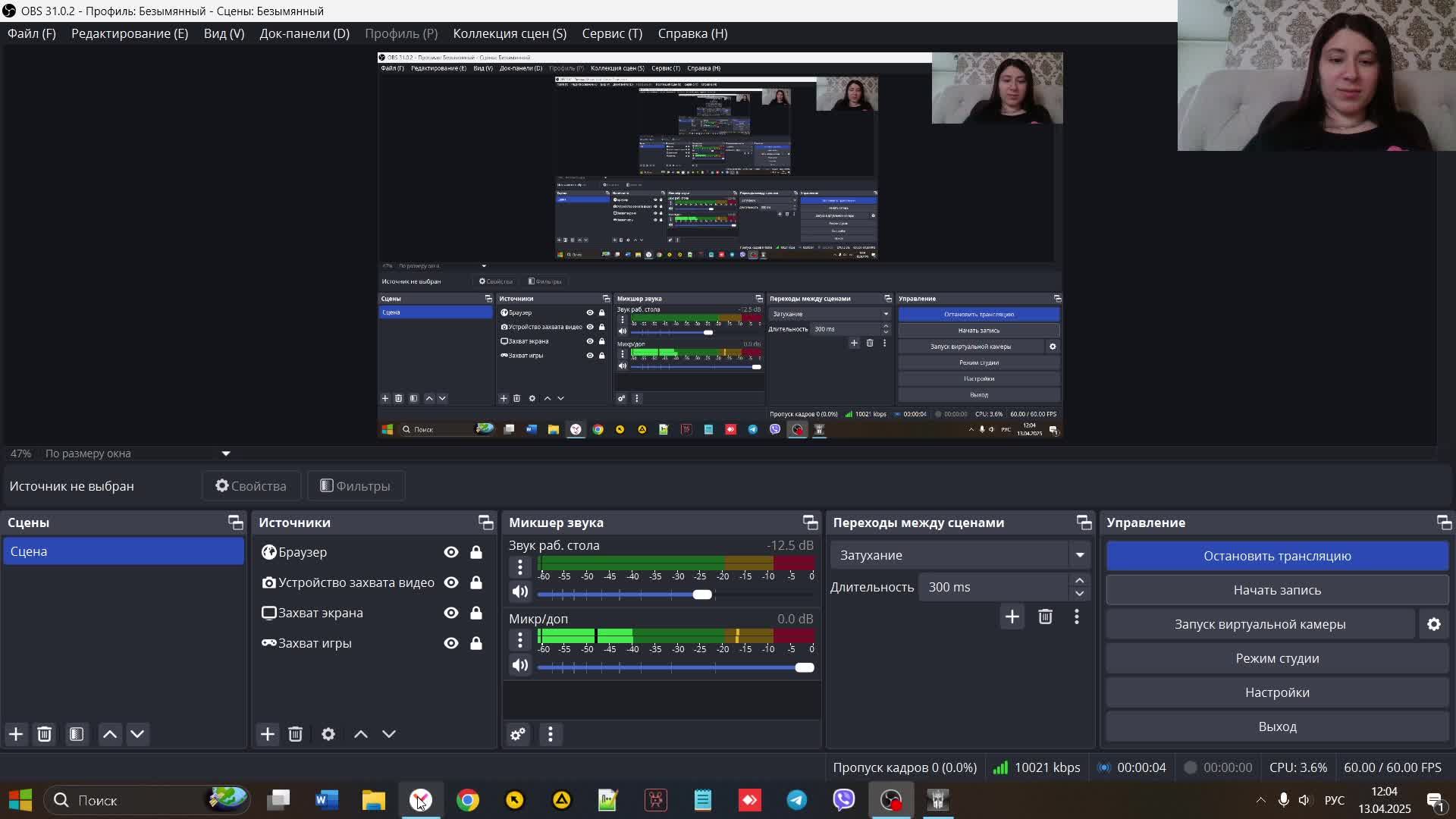
Task: Open three-dot menu for Микр/доп channel
Action: pyautogui.click(x=520, y=641)
